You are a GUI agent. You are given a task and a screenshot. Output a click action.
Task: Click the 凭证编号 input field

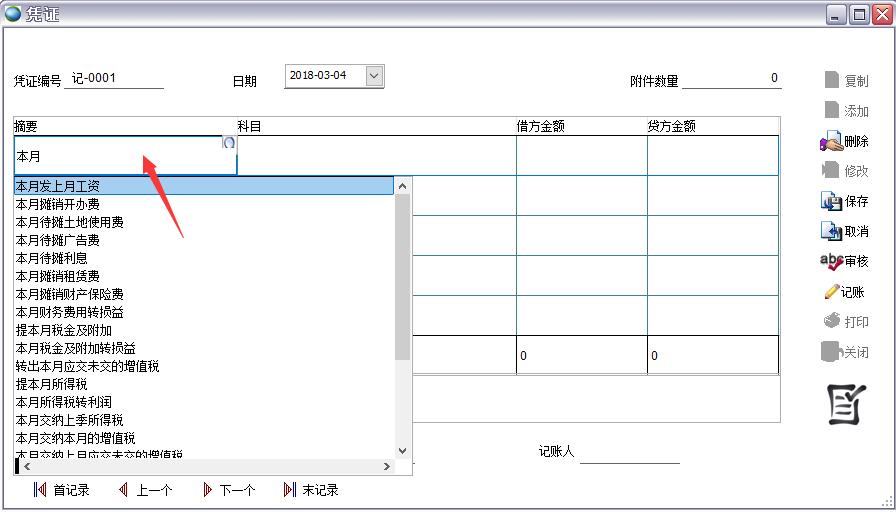click(x=115, y=79)
